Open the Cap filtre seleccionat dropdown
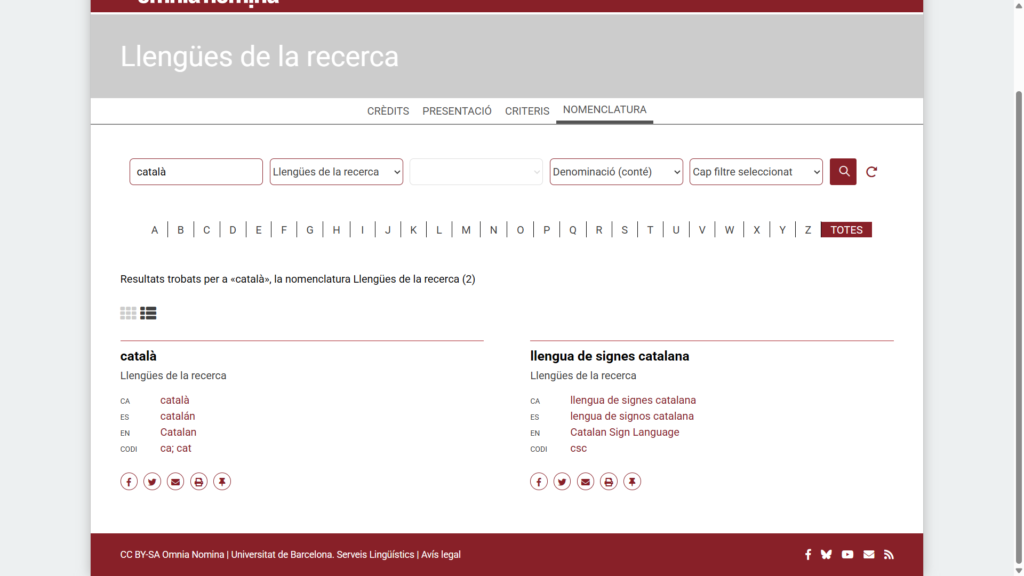Screen dimensions: 1024x576 [756, 171]
